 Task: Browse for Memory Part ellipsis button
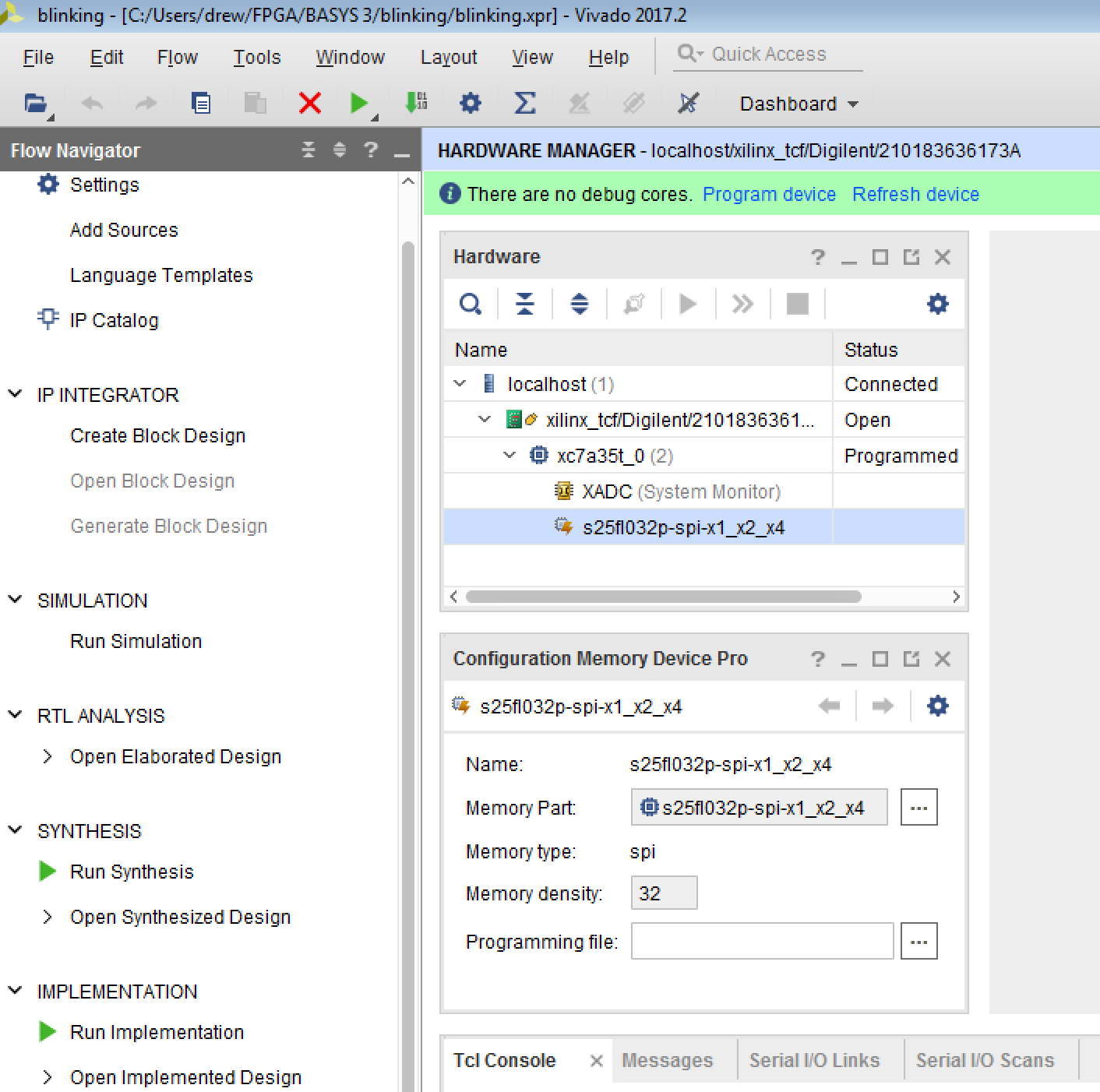tap(919, 807)
